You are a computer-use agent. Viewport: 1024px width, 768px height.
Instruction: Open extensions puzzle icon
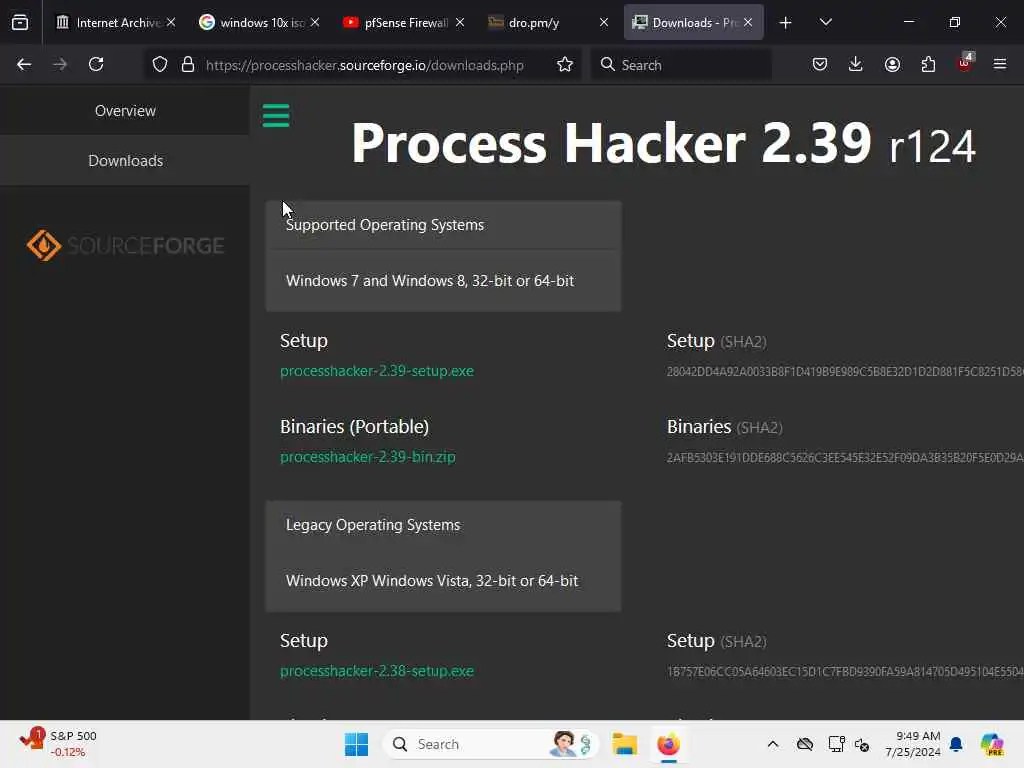[928, 64]
